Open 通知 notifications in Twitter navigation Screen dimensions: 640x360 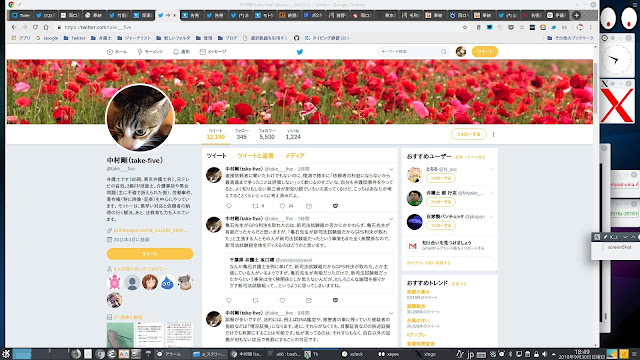tap(182, 52)
